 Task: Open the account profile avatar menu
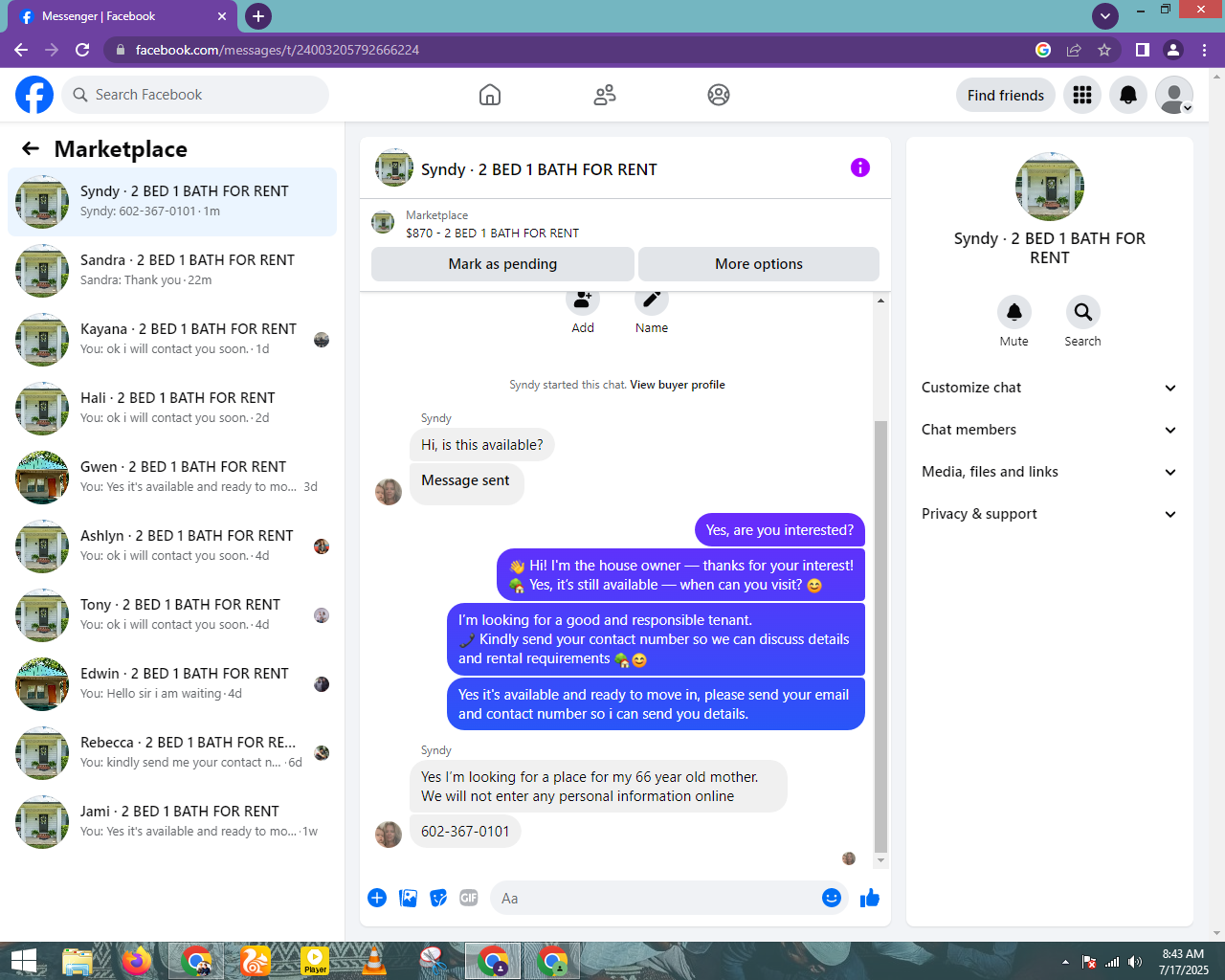1174,95
